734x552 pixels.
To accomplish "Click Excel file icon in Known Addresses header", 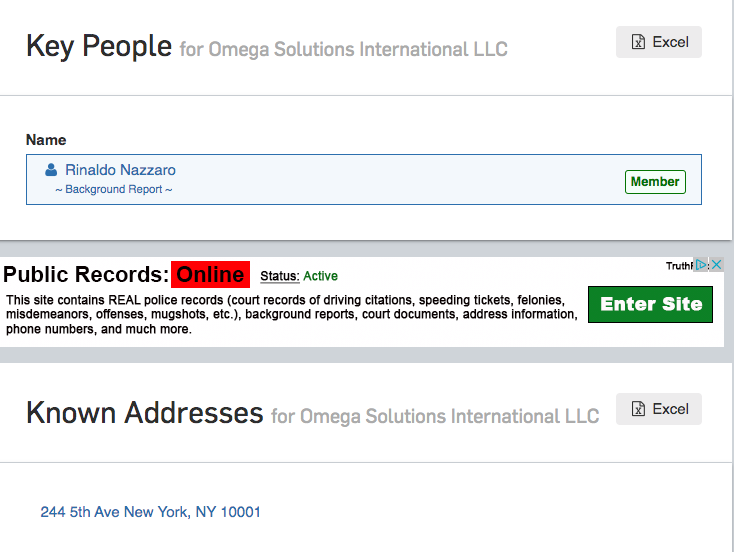I will point(638,409).
